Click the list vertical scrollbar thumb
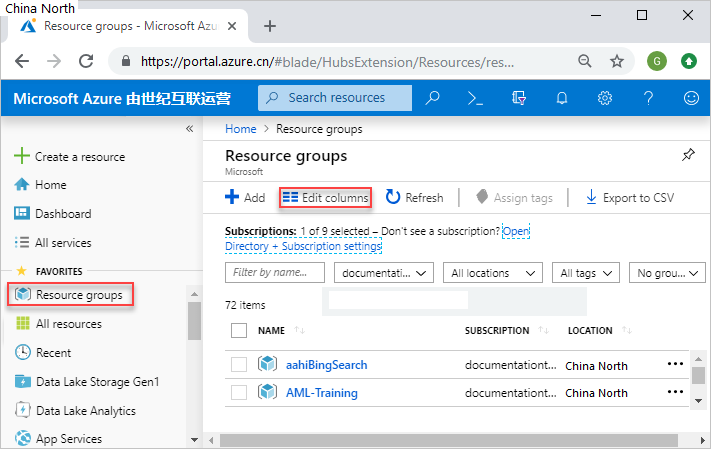The height and width of the screenshot is (449, 711). (698, 375)
